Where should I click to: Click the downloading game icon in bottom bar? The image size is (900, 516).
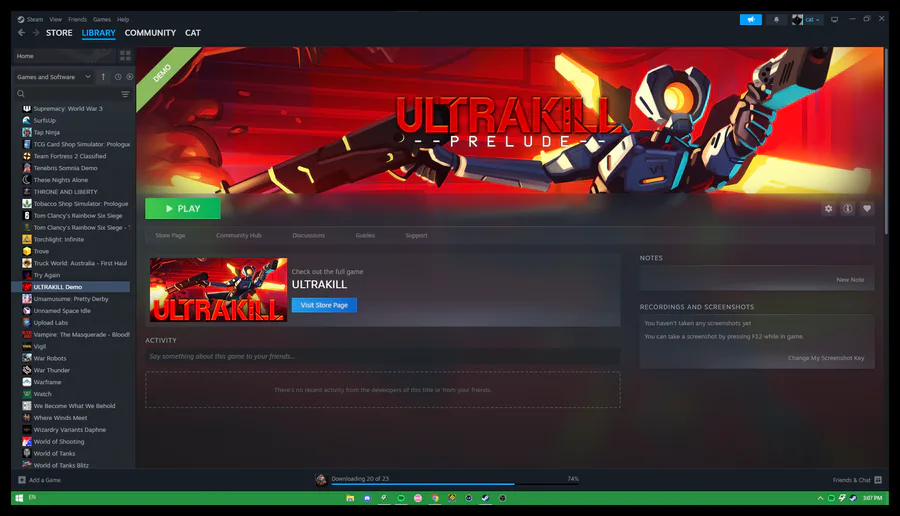(x=321, y=480)
